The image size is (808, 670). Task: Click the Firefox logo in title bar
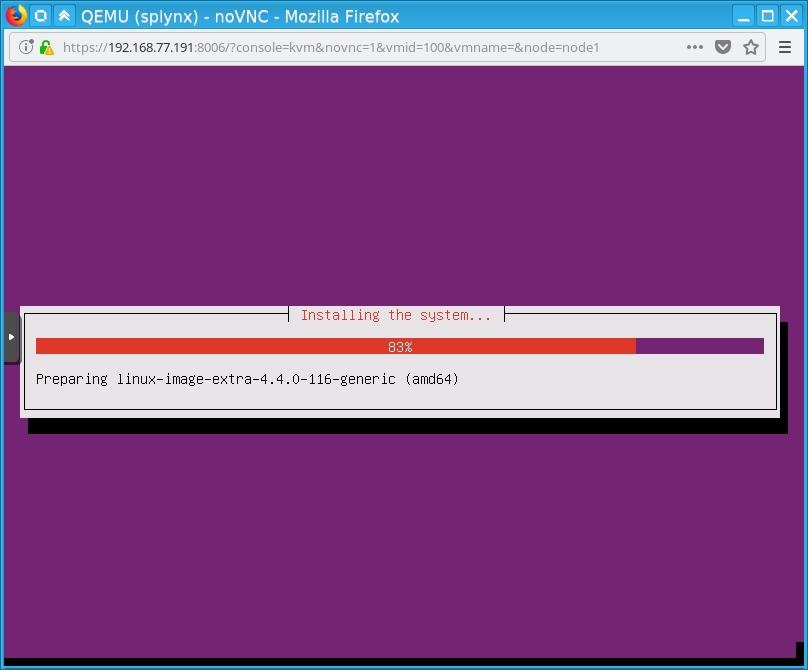[16, 15]
